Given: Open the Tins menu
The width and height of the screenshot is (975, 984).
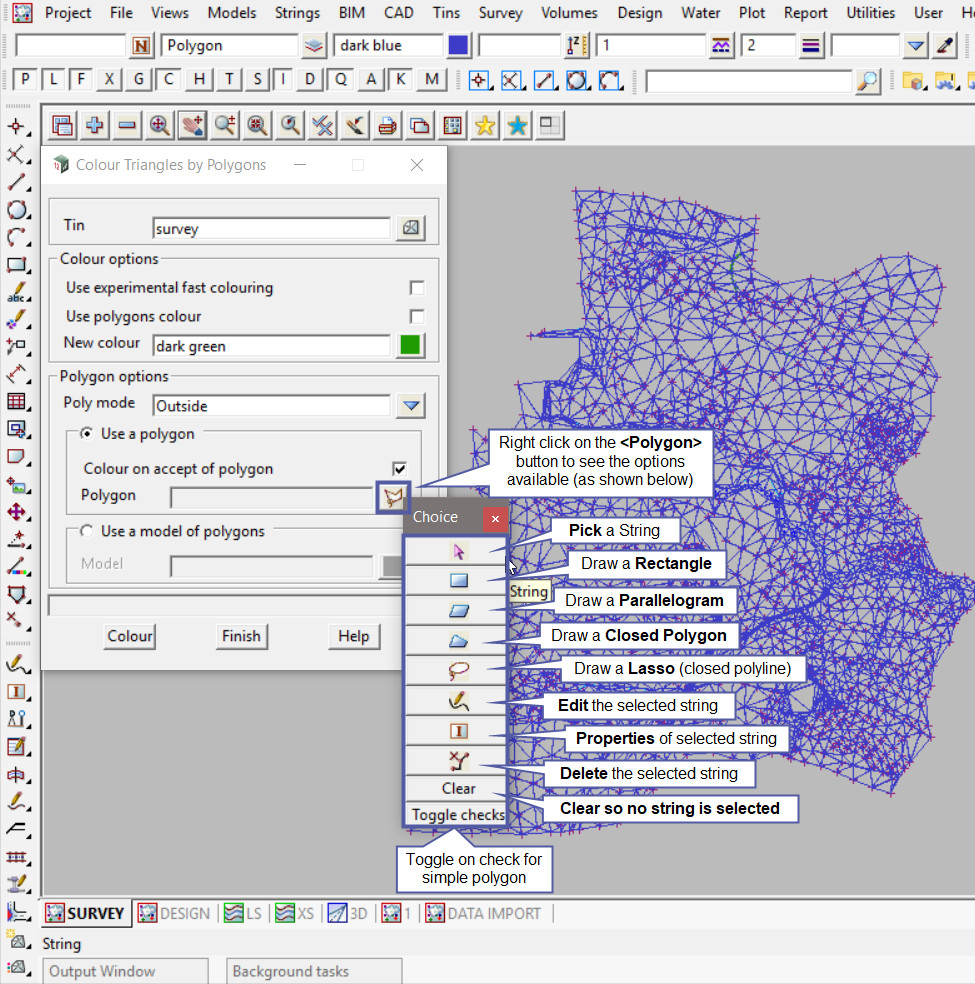Looking at the screenshot, I should 446,13.
